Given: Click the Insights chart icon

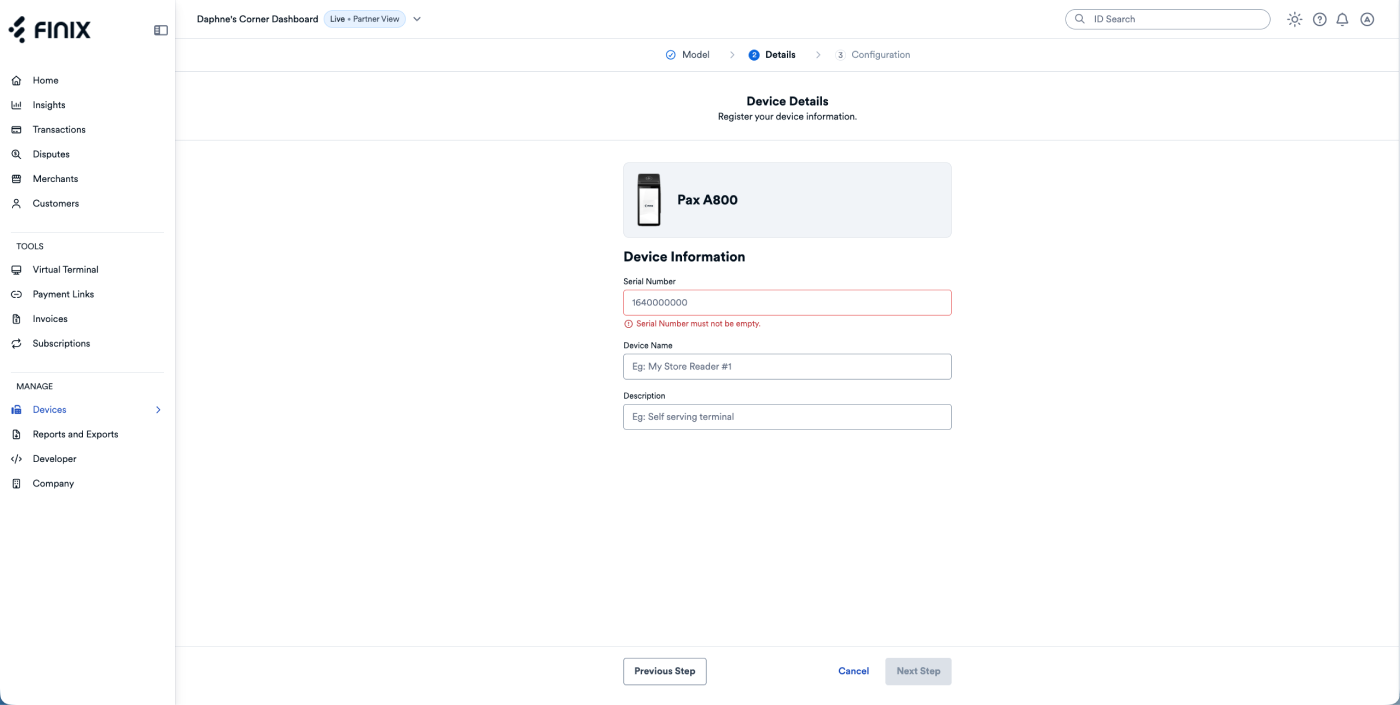Looking at the screenshot, I should (x=16, y=105).
